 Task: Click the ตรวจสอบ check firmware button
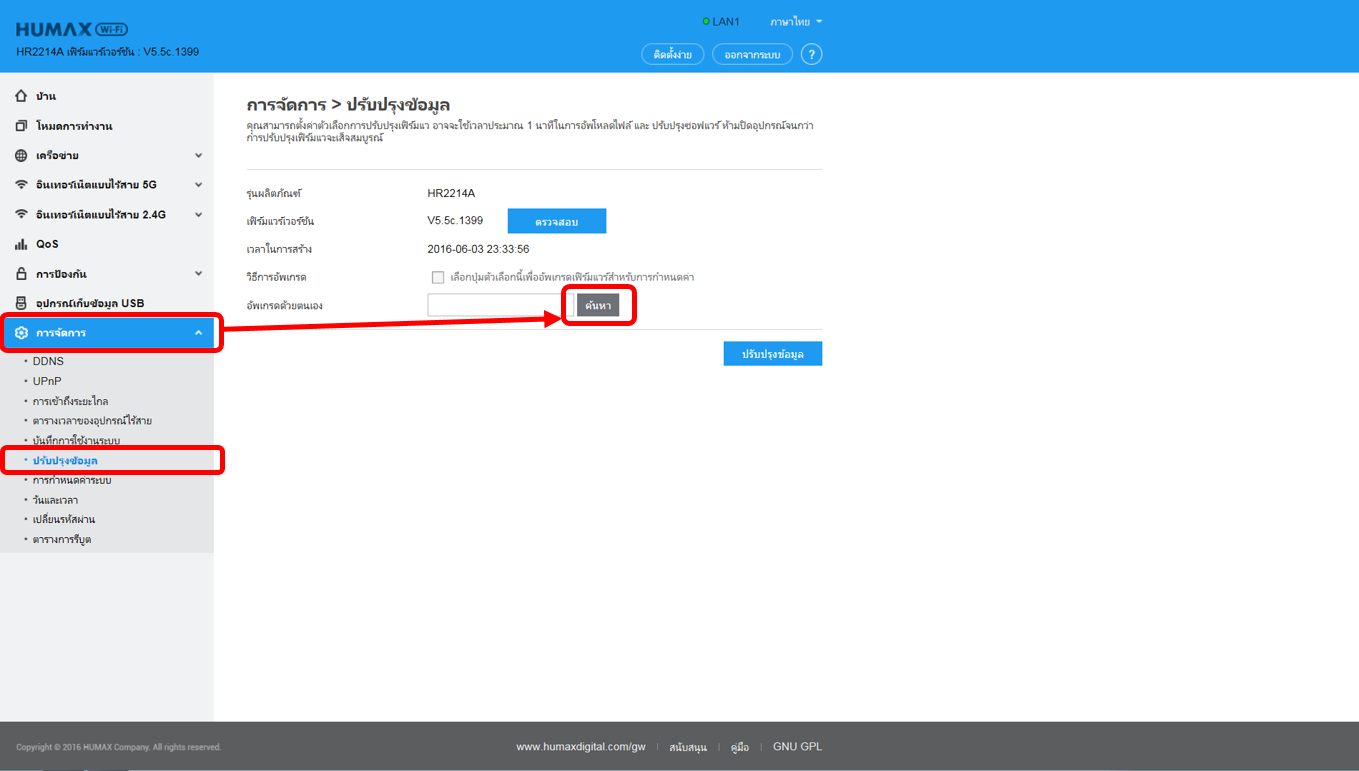(x=557, y=221)
